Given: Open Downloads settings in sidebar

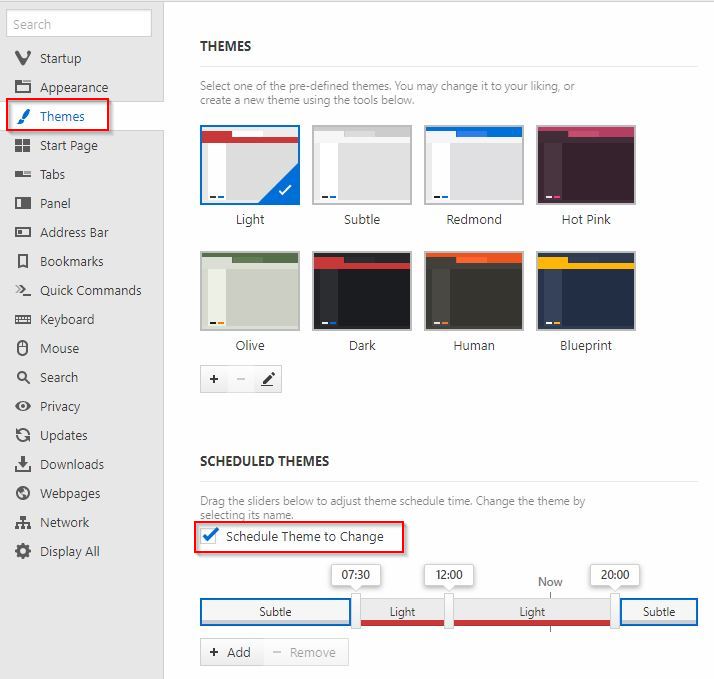Looking at the screenshot, I should (72, 465).
